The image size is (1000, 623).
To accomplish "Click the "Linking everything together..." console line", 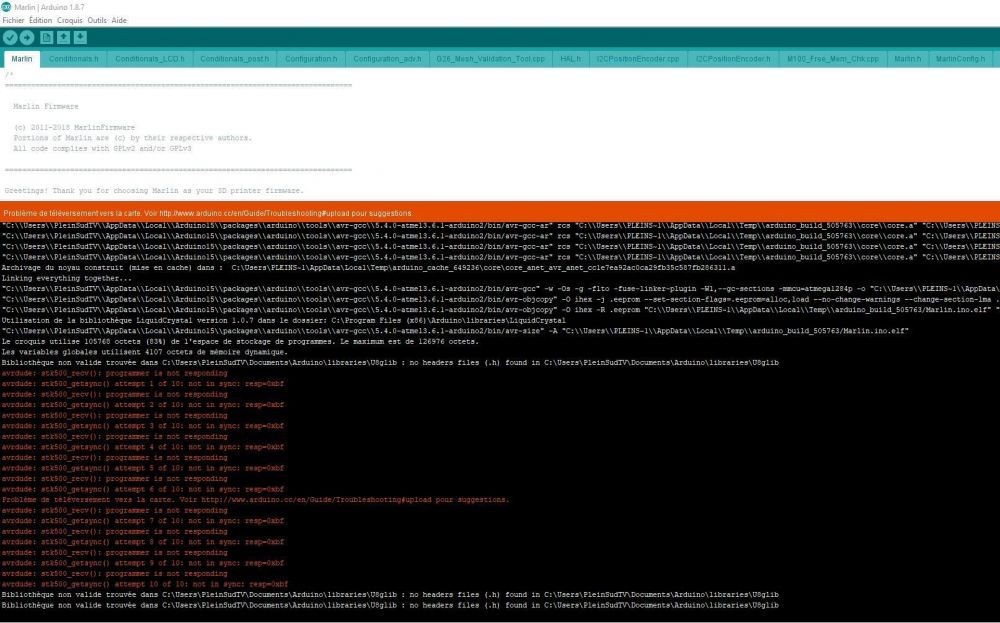I will [67, 278].
